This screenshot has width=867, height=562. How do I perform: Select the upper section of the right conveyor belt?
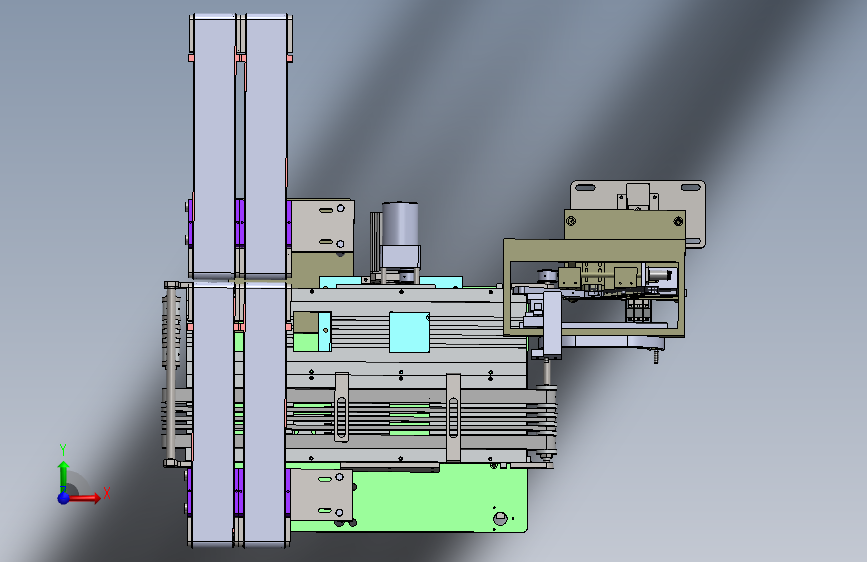tap(266, 147)
